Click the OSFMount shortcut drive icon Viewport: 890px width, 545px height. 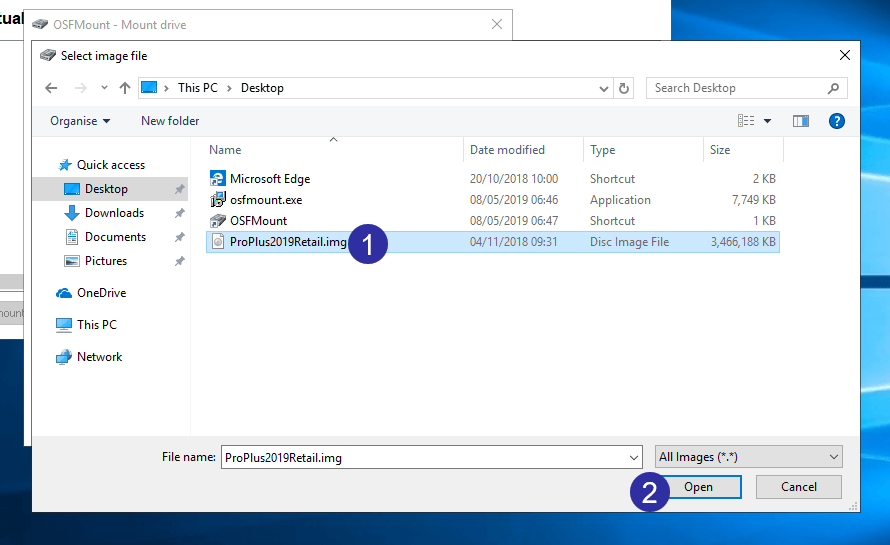pyautogui.click(x=217, y=221)
